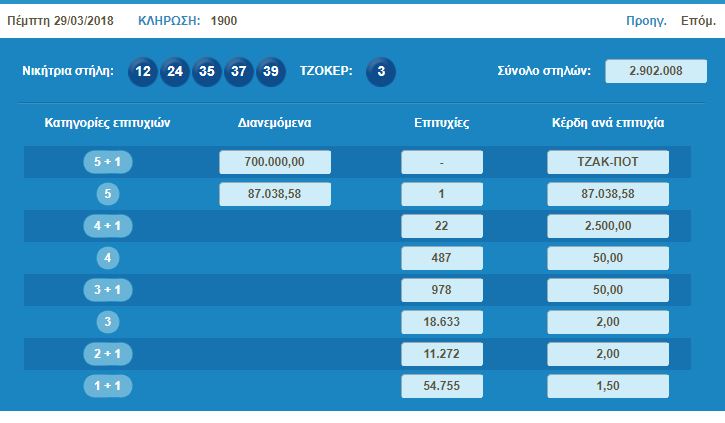Screen dimensions: 725x423
Task: Click the Σύνολο στηλών label
Action: pos(544,71)
